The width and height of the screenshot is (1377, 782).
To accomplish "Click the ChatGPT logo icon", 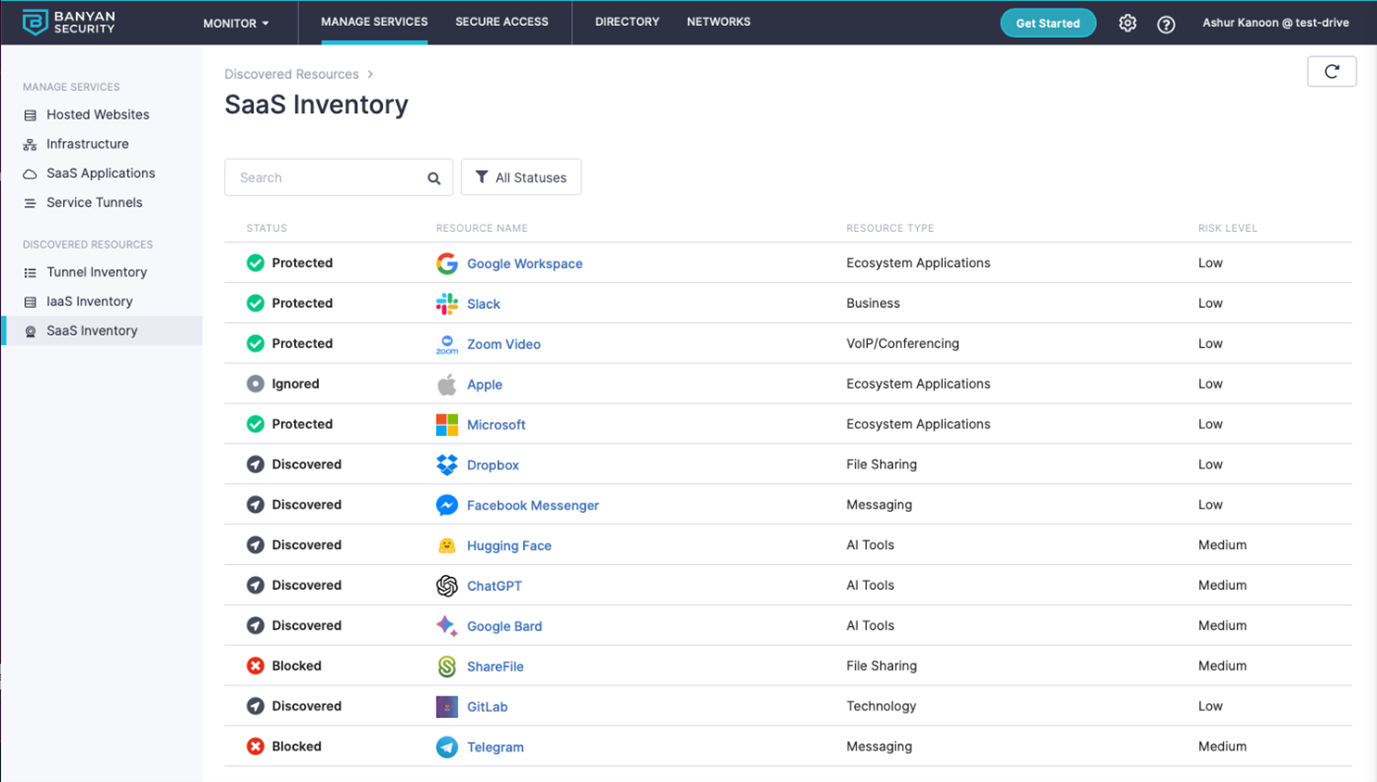I will [447, 586].
